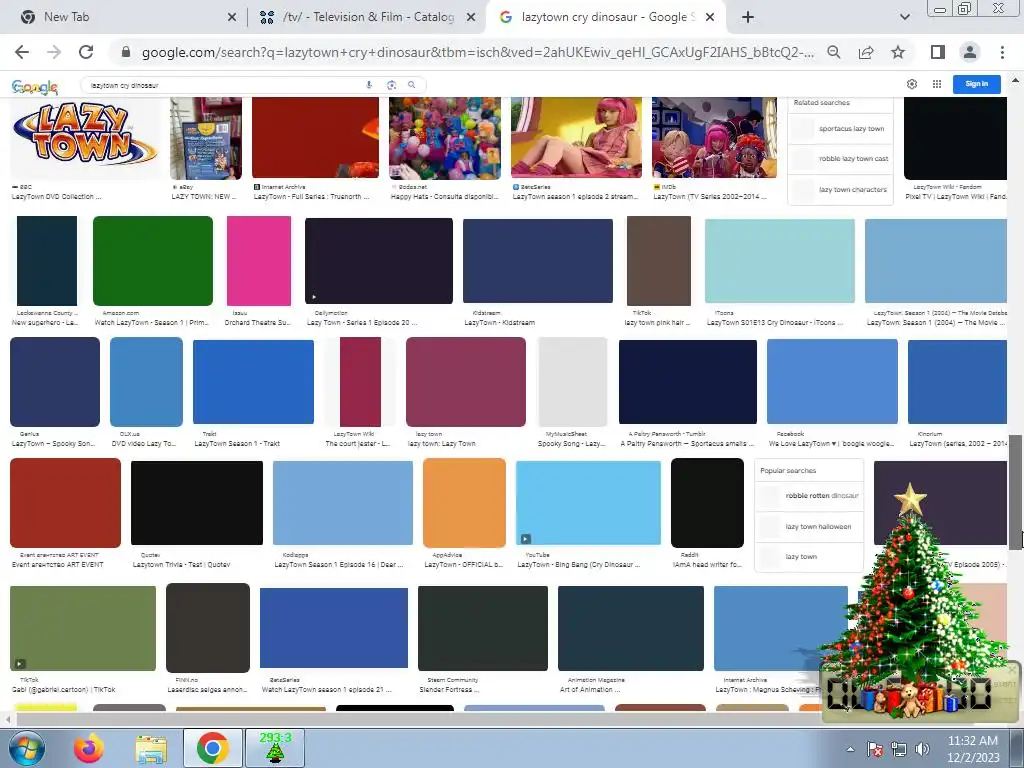Viewport: 1024px width, 768px height.
Task: Open the Christmas tree countdown taskbar app
Action: [x=275, y=748]
